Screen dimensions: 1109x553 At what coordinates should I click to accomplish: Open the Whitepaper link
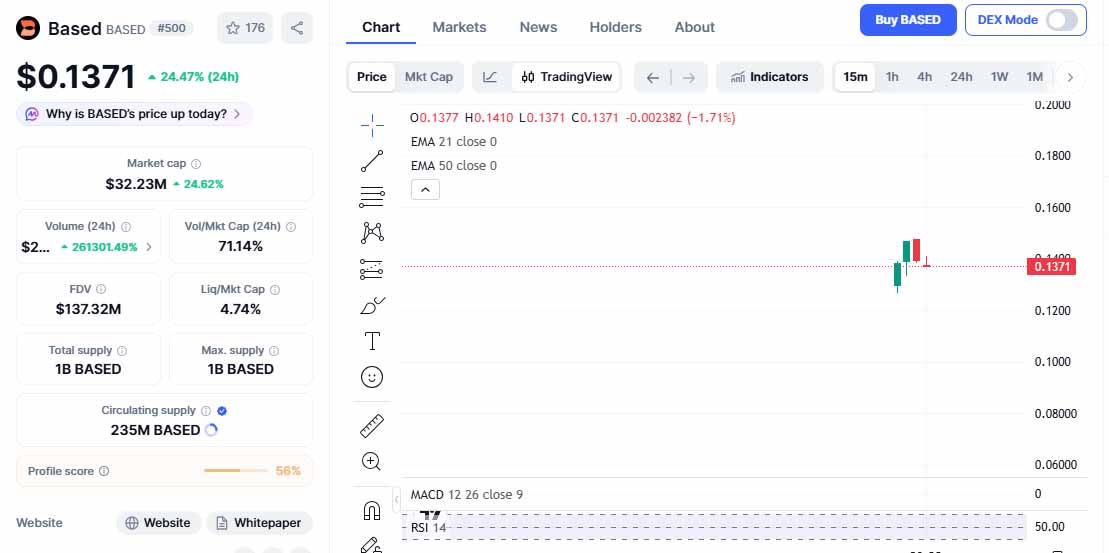click(x=259, y=523)
